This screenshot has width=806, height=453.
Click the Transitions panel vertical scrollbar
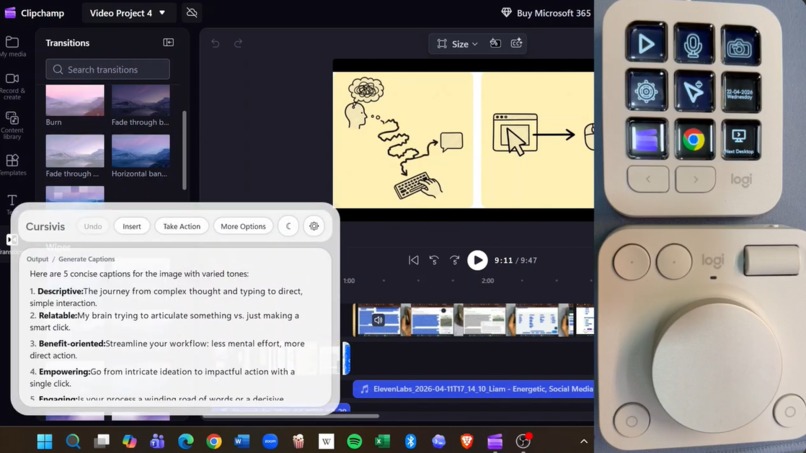pyautogui.click(x=184, y=149)
